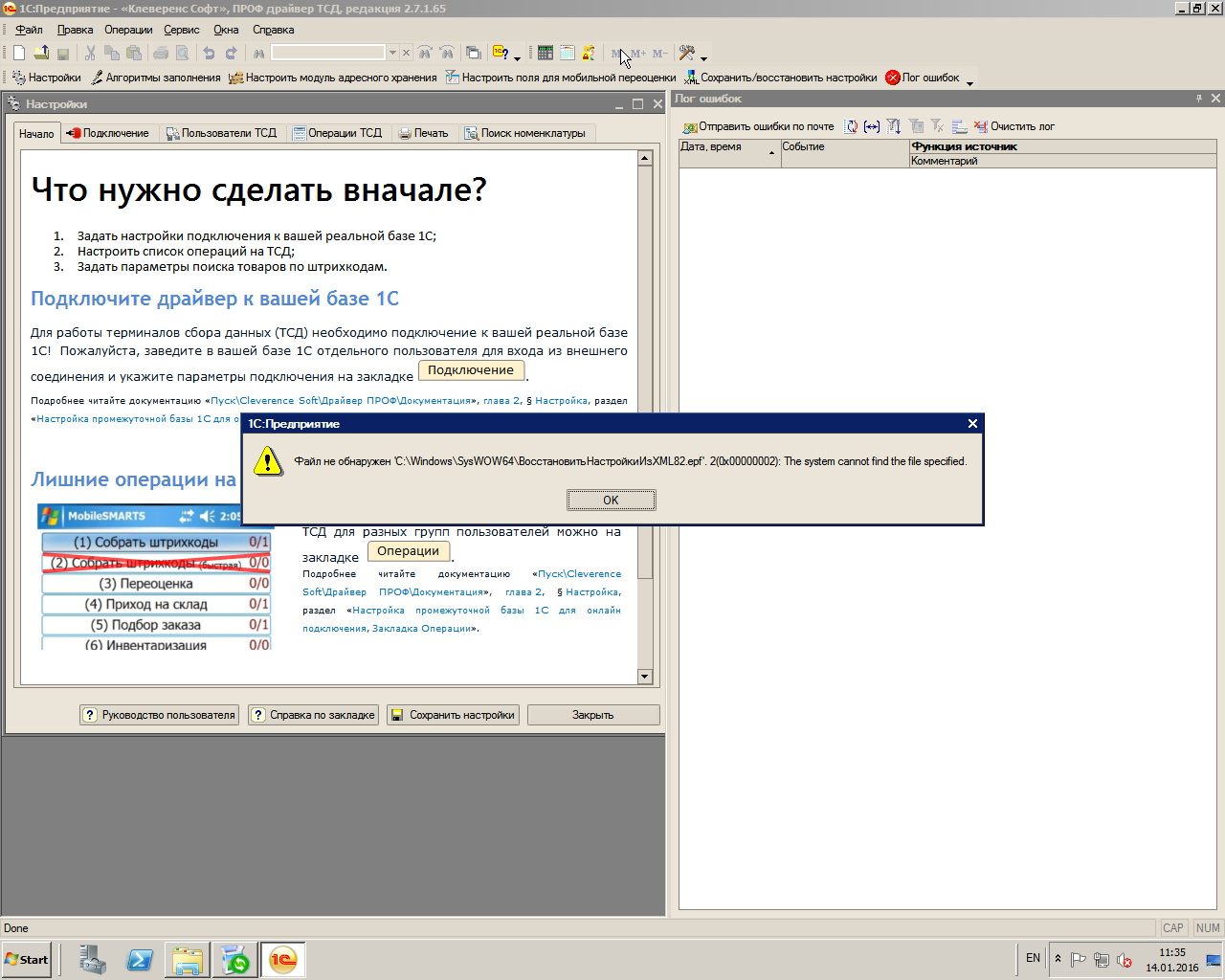Viewport: 1225px width, 980px height.
Task: Click the Настройки command bar button
Action: tap(47, 78)
